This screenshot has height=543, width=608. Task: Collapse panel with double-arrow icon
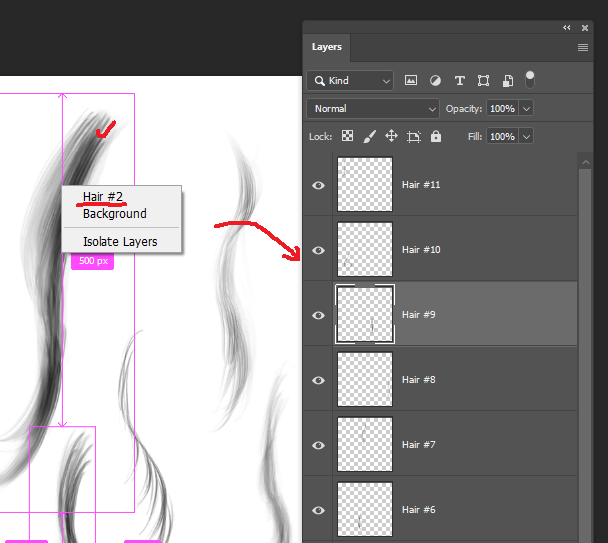[x=567, y=28]
